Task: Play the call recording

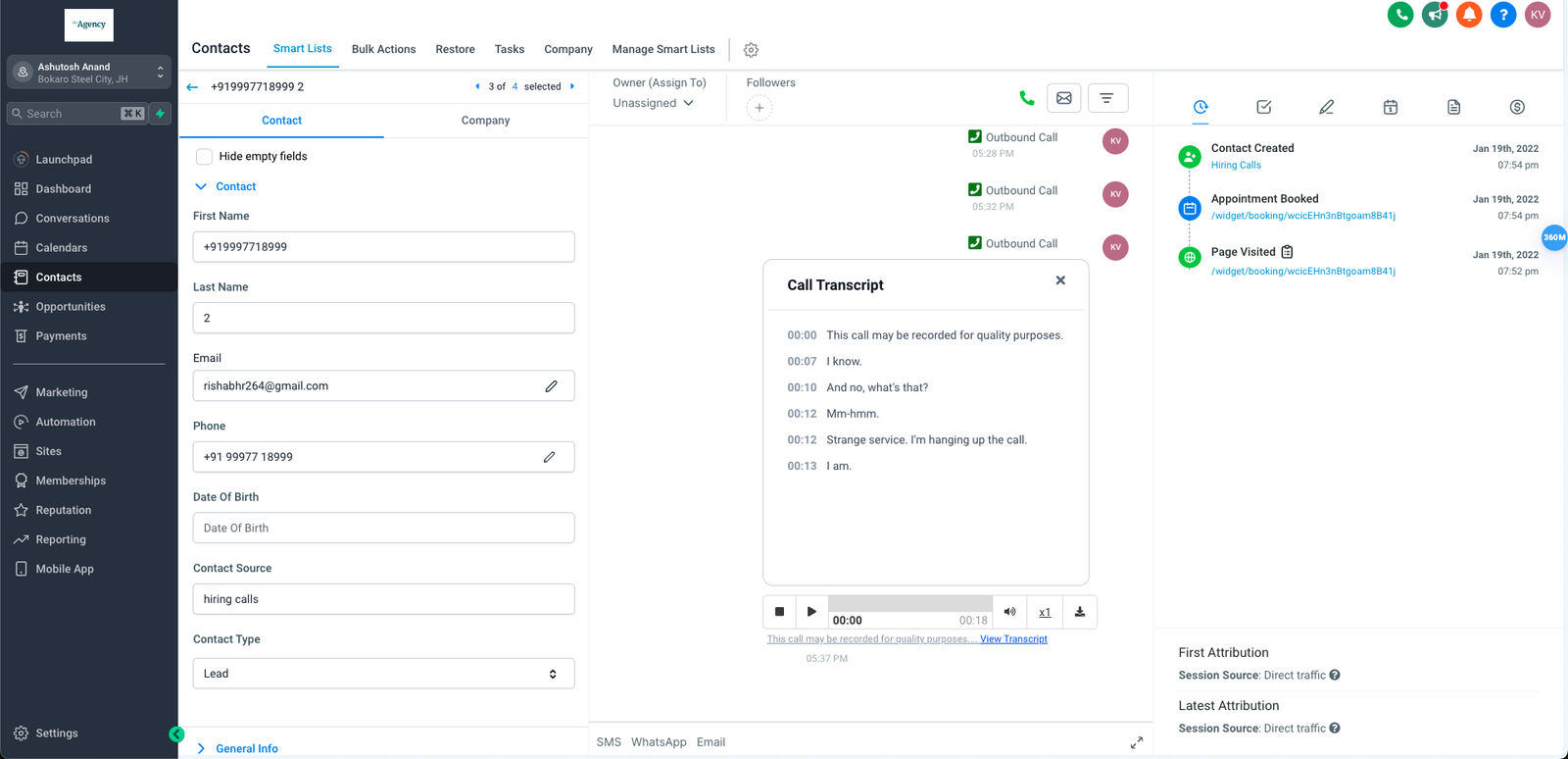Action: point(810,612)
